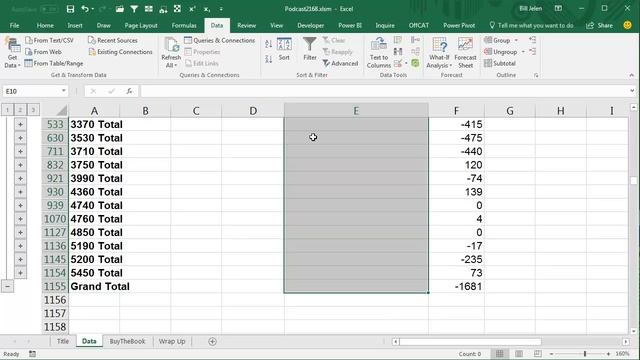Viewport: 640px width, 360px height.
Task: Select the cell with value -1681
Action: coord(456,286)
